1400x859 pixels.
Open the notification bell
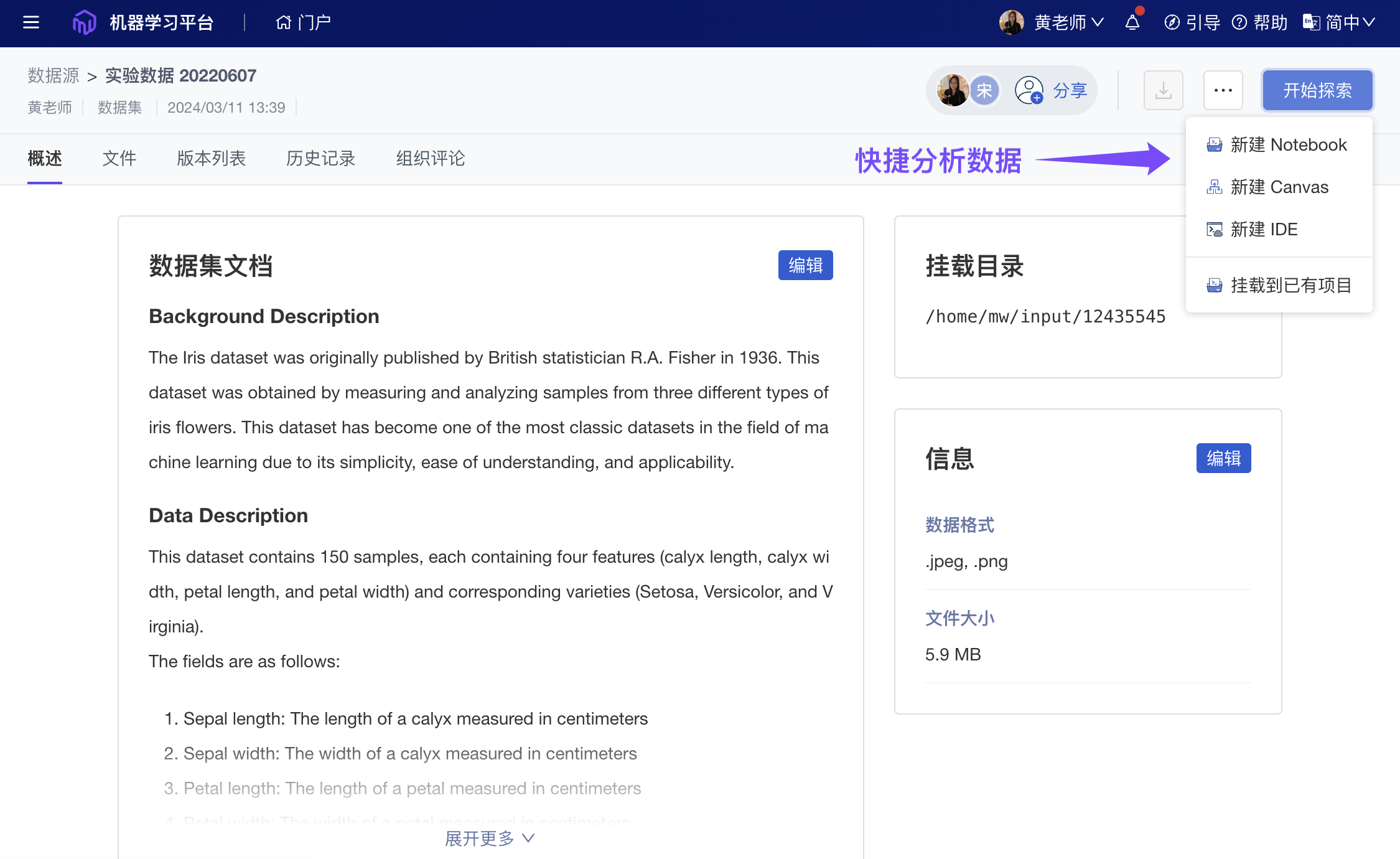tap(1131, 22)
